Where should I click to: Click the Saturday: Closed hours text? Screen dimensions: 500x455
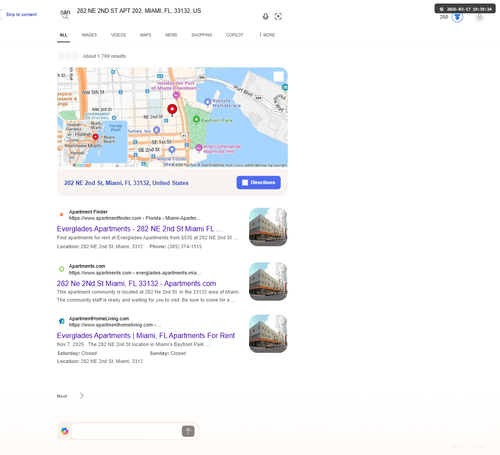tap(77, 353)
